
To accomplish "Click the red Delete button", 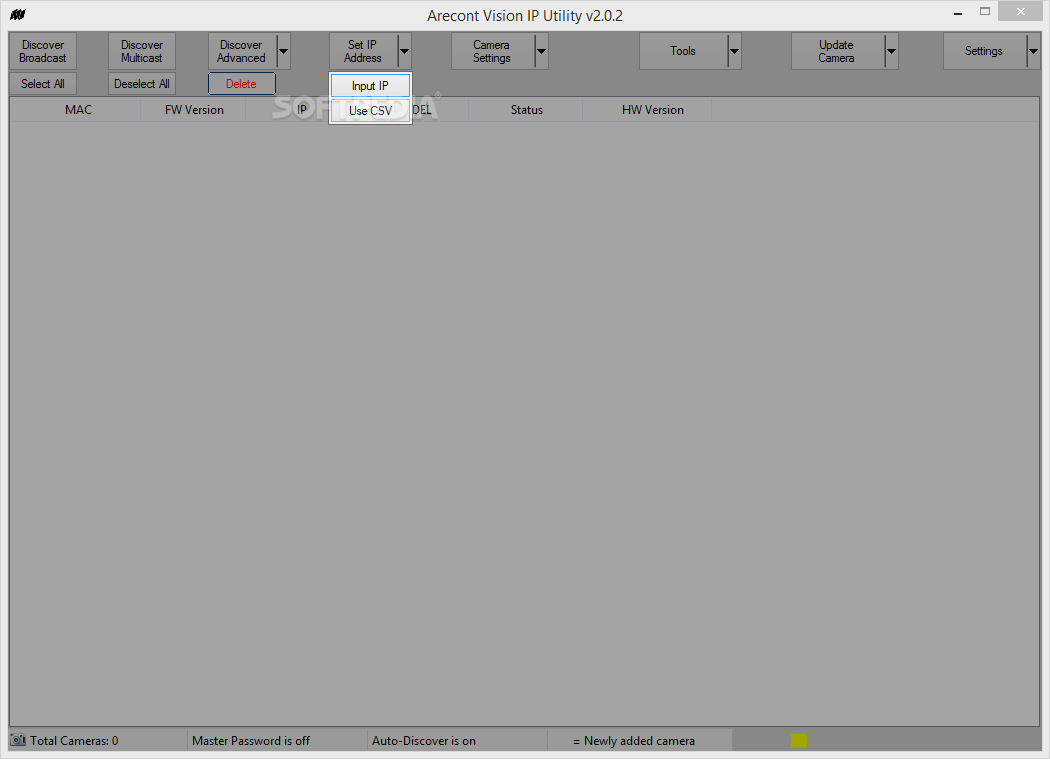I will (242, 84).
